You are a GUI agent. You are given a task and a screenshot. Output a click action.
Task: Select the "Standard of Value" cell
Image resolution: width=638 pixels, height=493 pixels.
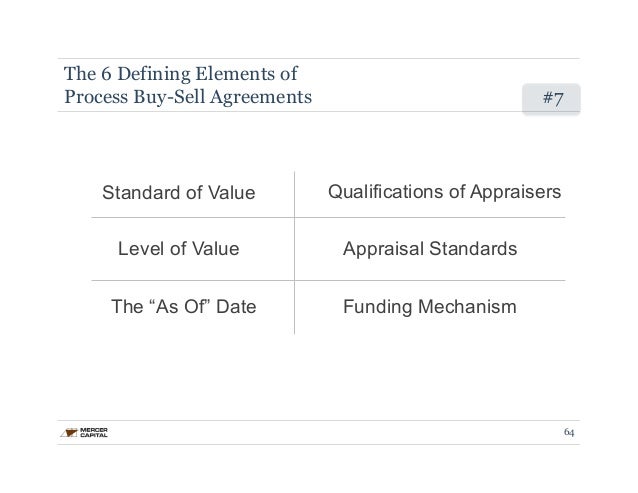point(179,192)
